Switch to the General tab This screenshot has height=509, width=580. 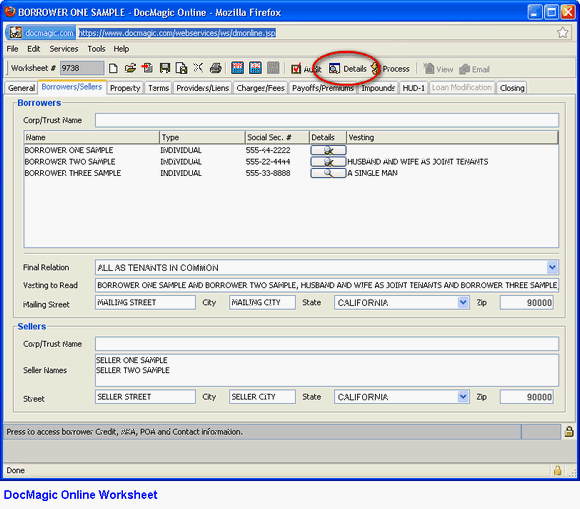point(21,88)
